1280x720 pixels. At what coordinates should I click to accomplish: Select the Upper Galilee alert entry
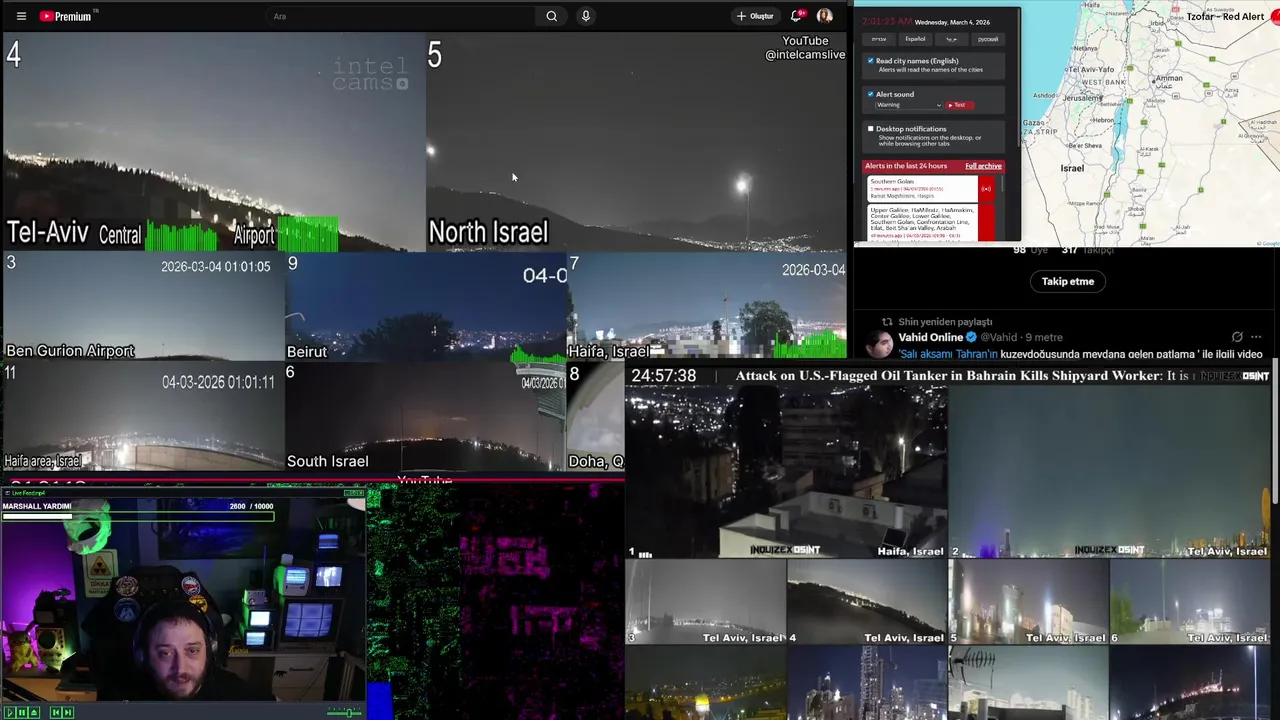coord(922,224)
